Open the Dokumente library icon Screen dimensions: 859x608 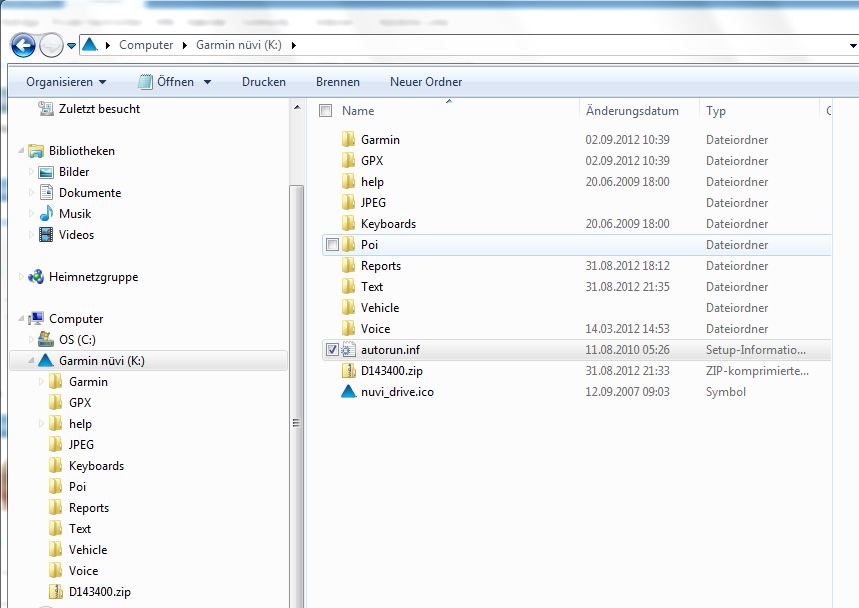point(46,193)
